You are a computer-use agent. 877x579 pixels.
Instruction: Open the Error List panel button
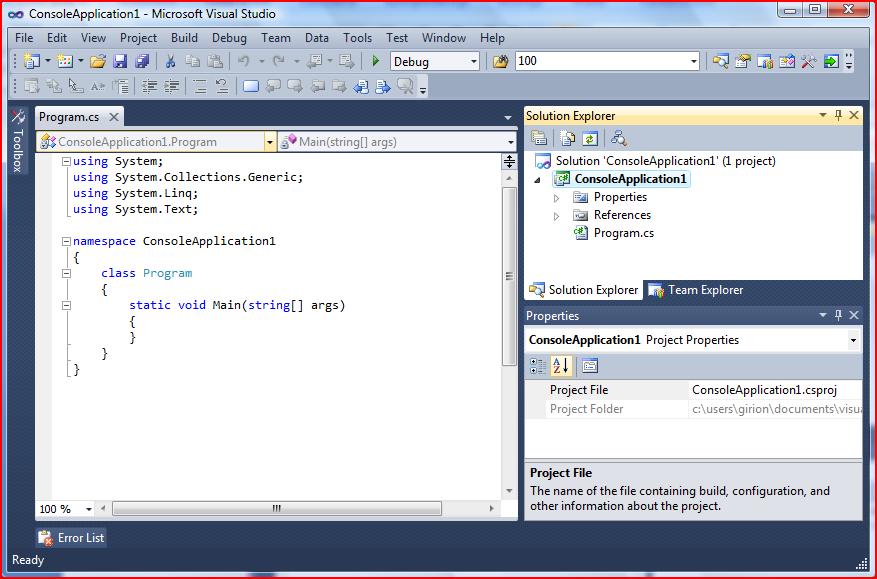coord(71,538)
